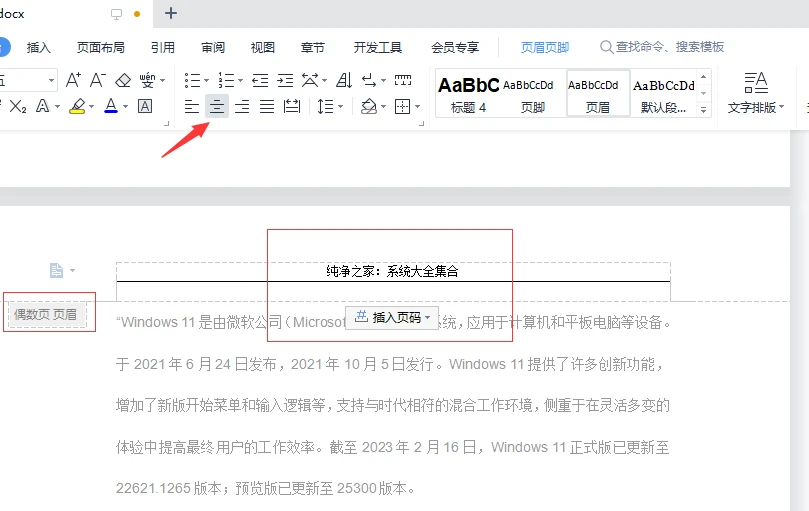Open the 引用 tab
Viewport: 809px width, 511px height.
(x=163, y=47)
